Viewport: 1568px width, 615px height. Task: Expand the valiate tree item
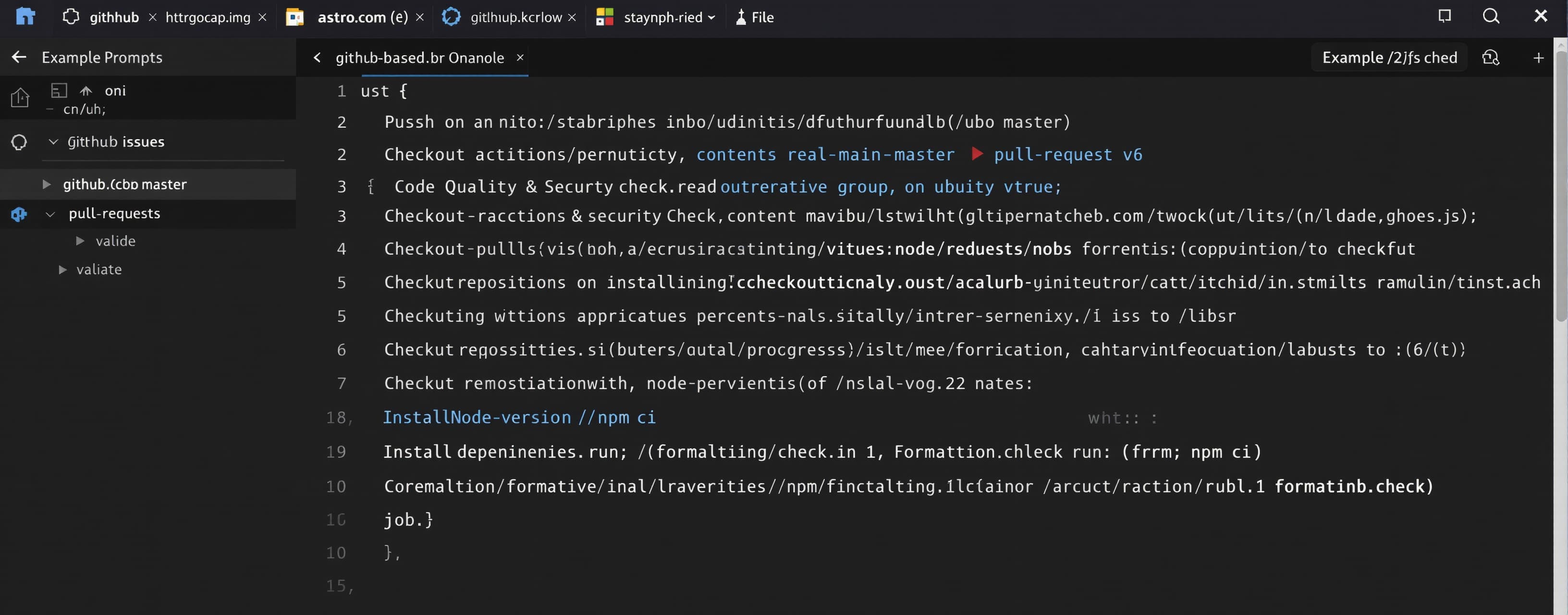tap(62, 270)
